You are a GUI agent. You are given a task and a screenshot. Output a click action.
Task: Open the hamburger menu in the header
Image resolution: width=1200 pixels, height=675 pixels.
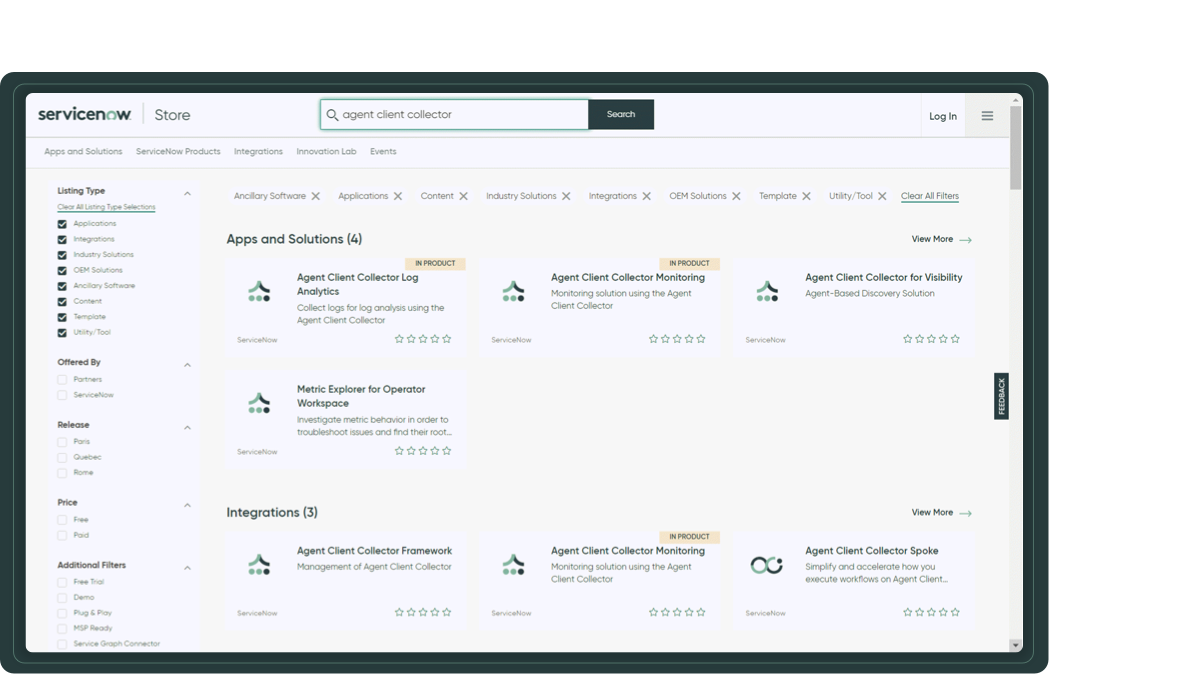coord(987,114)
